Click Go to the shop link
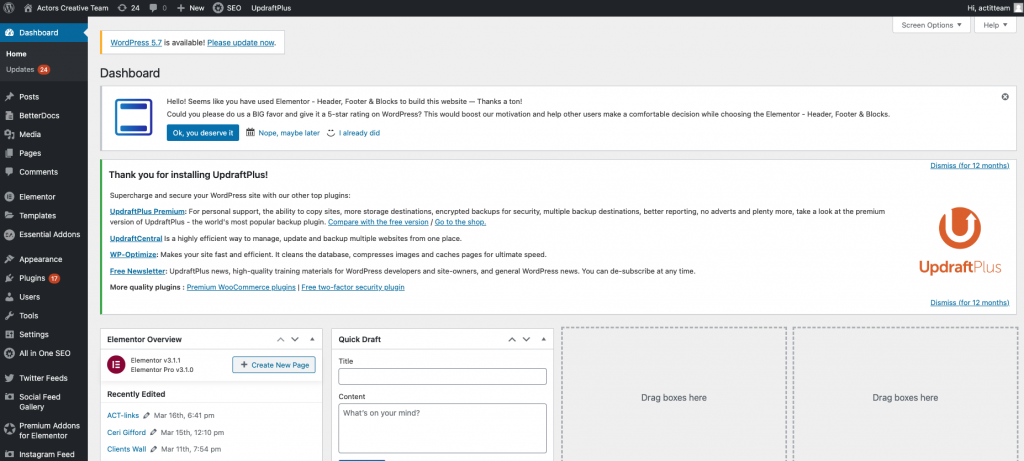This screenshot has width=1024, height=461. (460, 222)
